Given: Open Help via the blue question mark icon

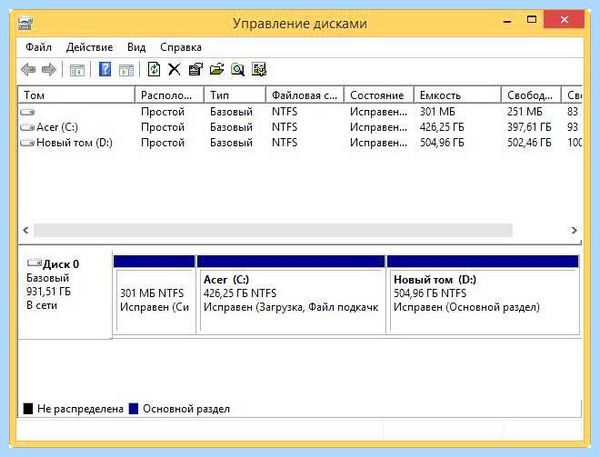Looking at the screenshot, I should pyautogui.click(x=105, y=70).
